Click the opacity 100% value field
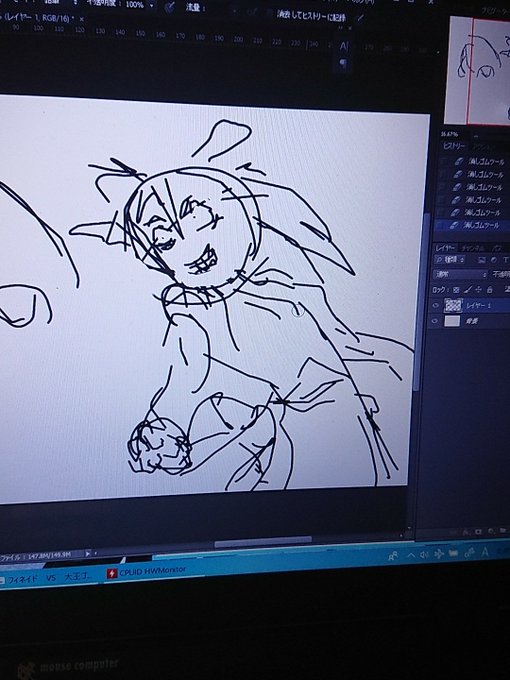 pyautogui.click(x=134, y=5)
